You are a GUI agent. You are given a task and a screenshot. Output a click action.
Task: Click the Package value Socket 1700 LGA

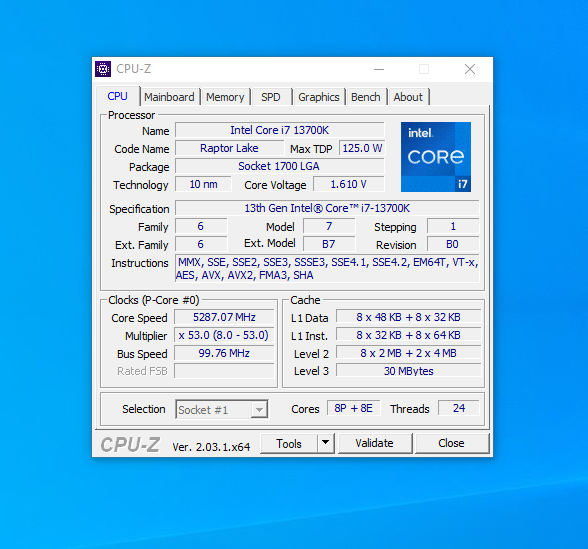point(280,166)
